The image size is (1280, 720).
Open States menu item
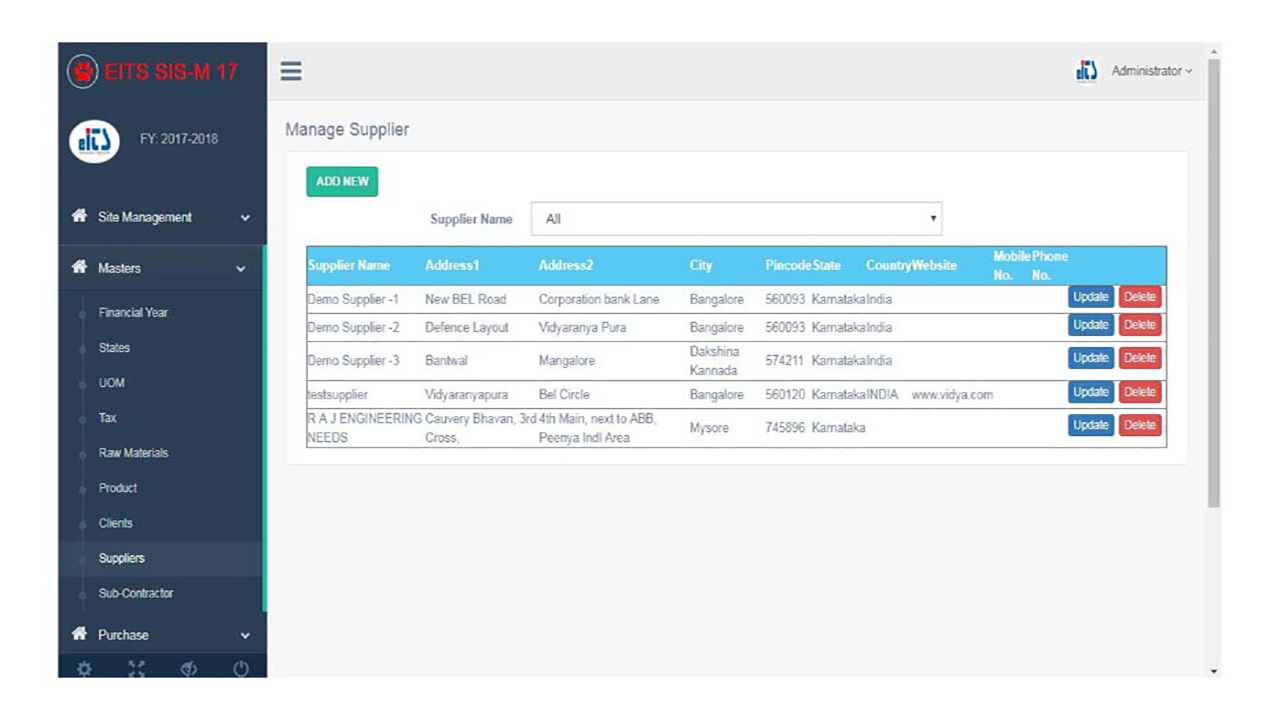pos(114,348)
